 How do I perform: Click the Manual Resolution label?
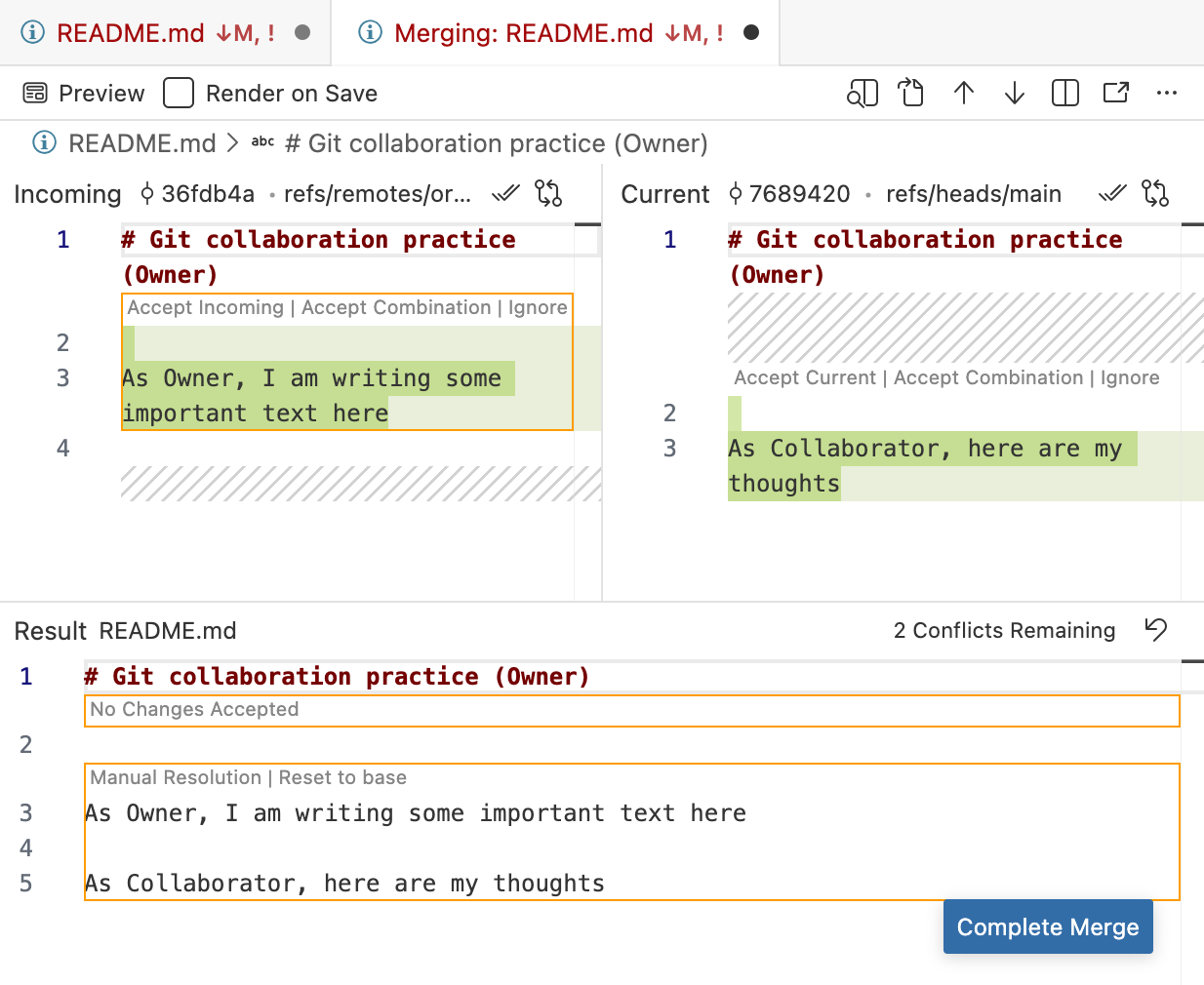[176, 777]
